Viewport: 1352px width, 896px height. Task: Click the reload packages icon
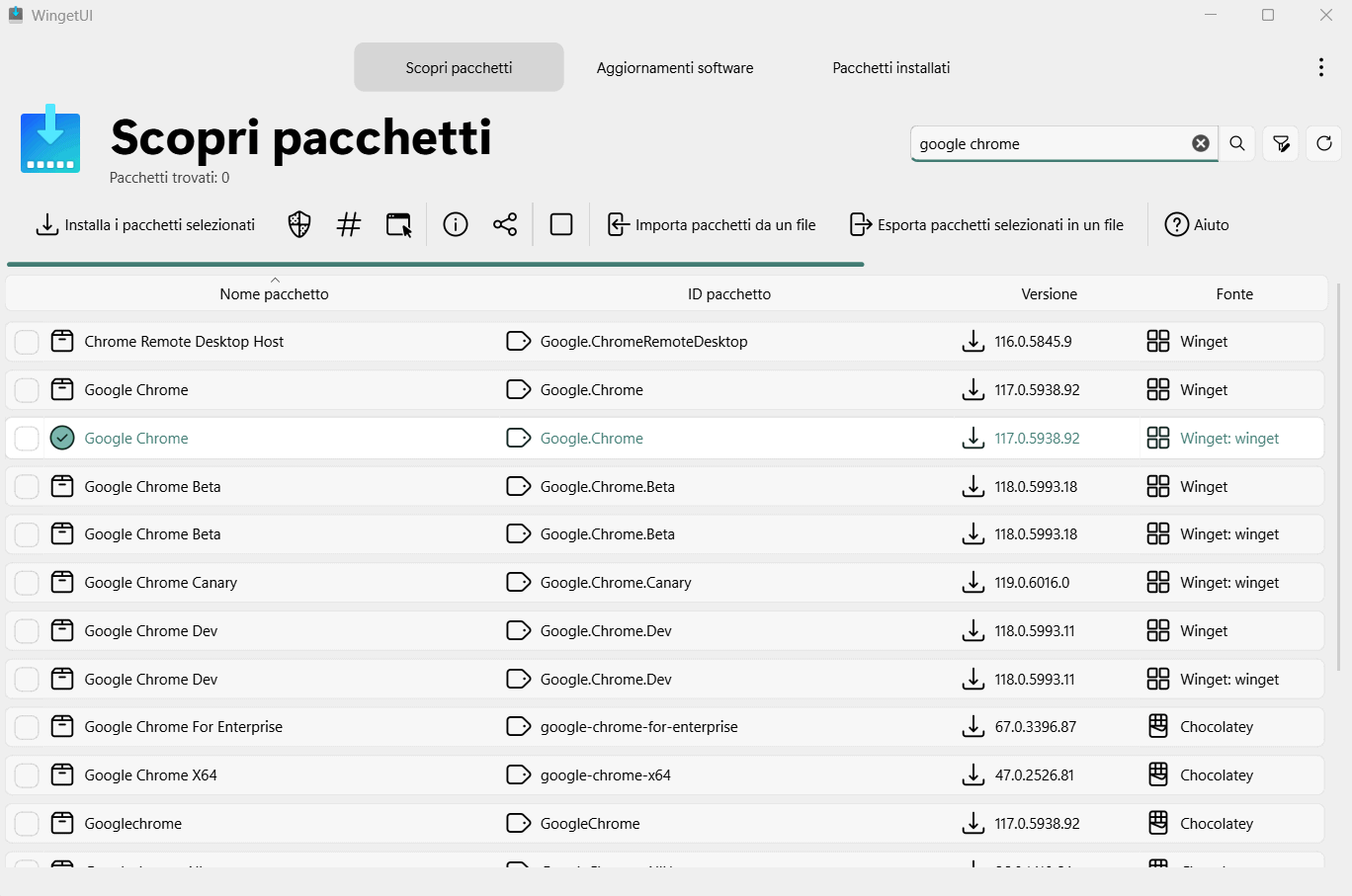point(1324,143)
